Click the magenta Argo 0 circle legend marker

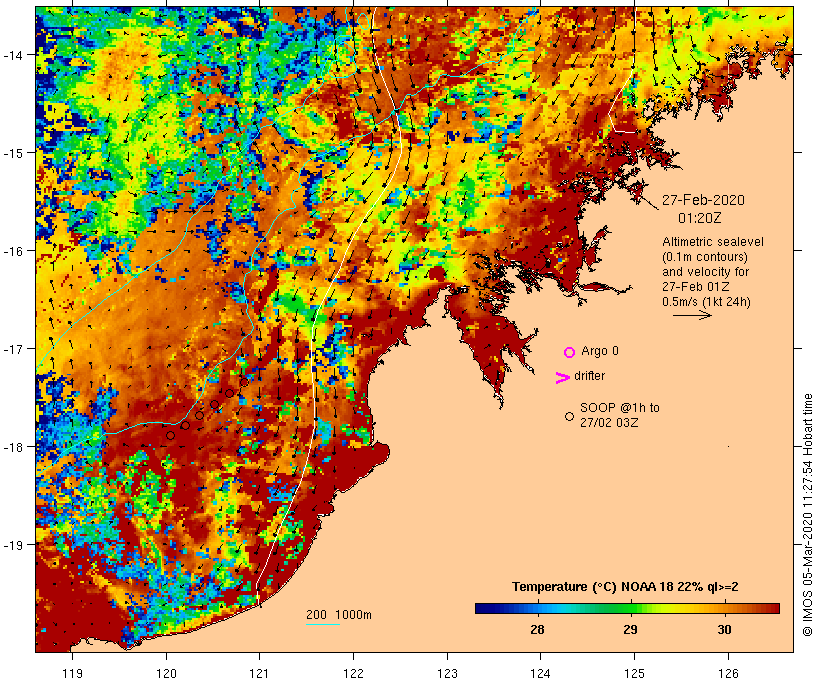pos(570,353)
